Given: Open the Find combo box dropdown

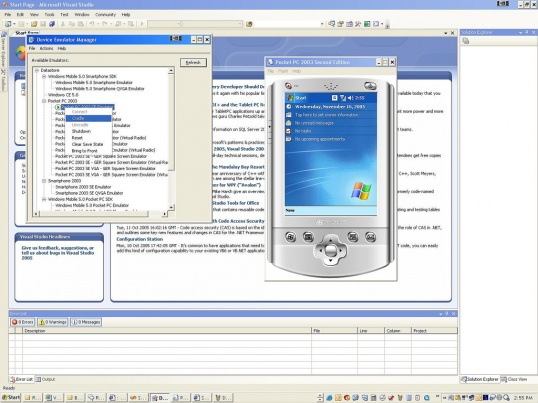Looking at the screenshot, I should coord(322,24).
